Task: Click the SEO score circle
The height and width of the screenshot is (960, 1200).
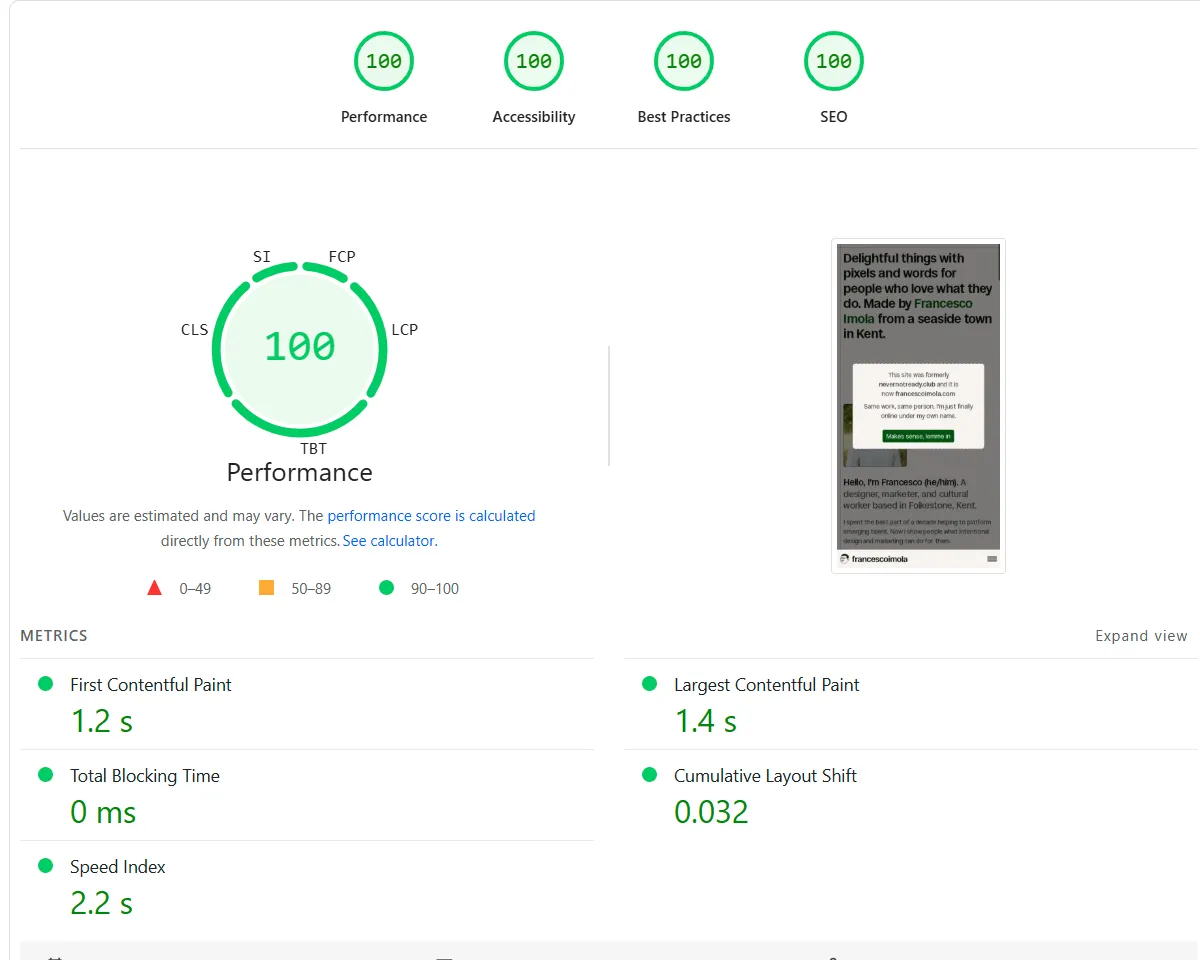Action: click(833, 61)
